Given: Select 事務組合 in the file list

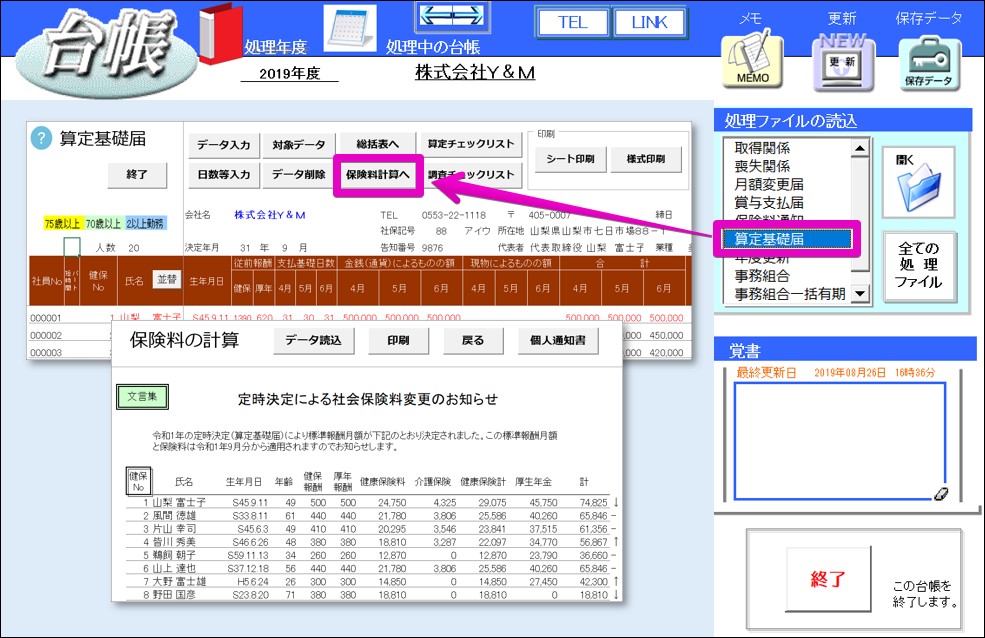Looking at the screenshot, I should [788, 276].
